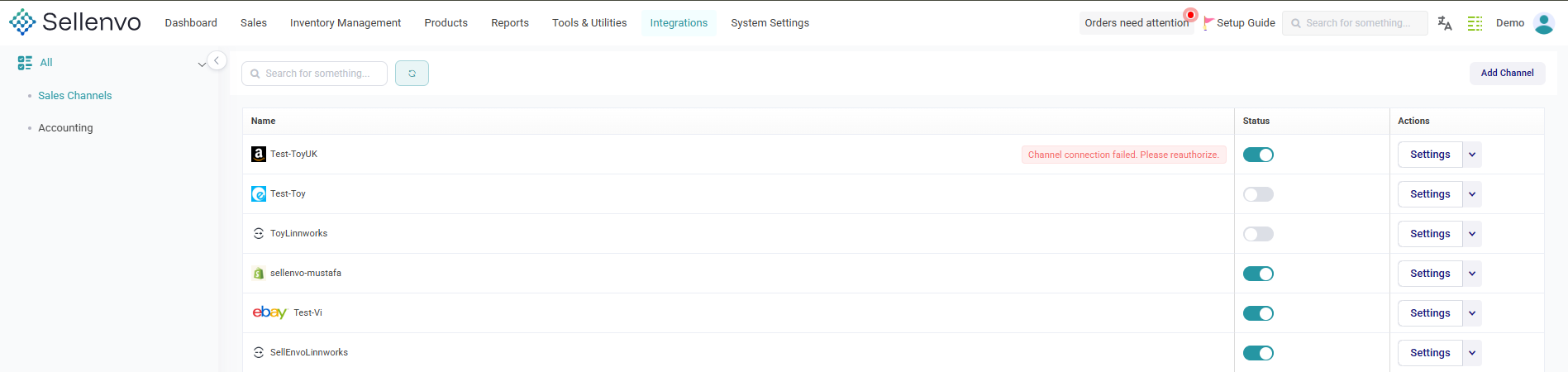1568x372 pixels.
Task: Collapse the sidebar with the arrow button
Action: pyautogui.click(x=217, y=60)
